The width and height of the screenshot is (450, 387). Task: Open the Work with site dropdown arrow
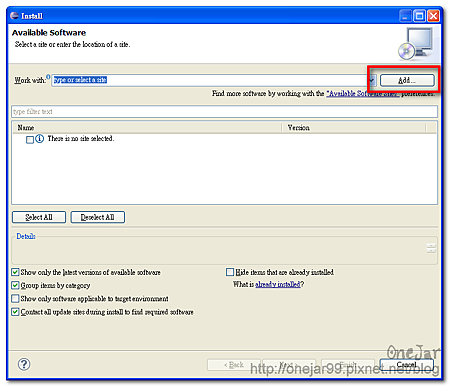(372, 80)
